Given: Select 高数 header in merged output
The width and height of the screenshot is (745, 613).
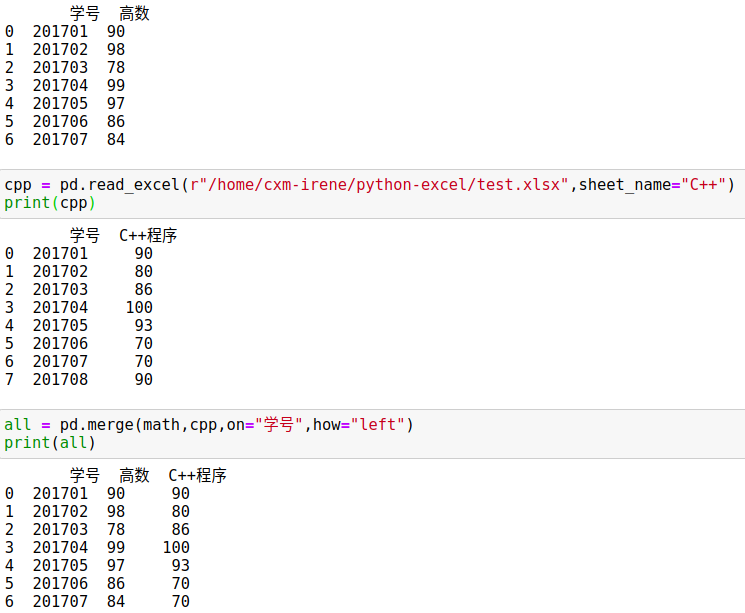Looking at the screenshot, I should 134,475.
